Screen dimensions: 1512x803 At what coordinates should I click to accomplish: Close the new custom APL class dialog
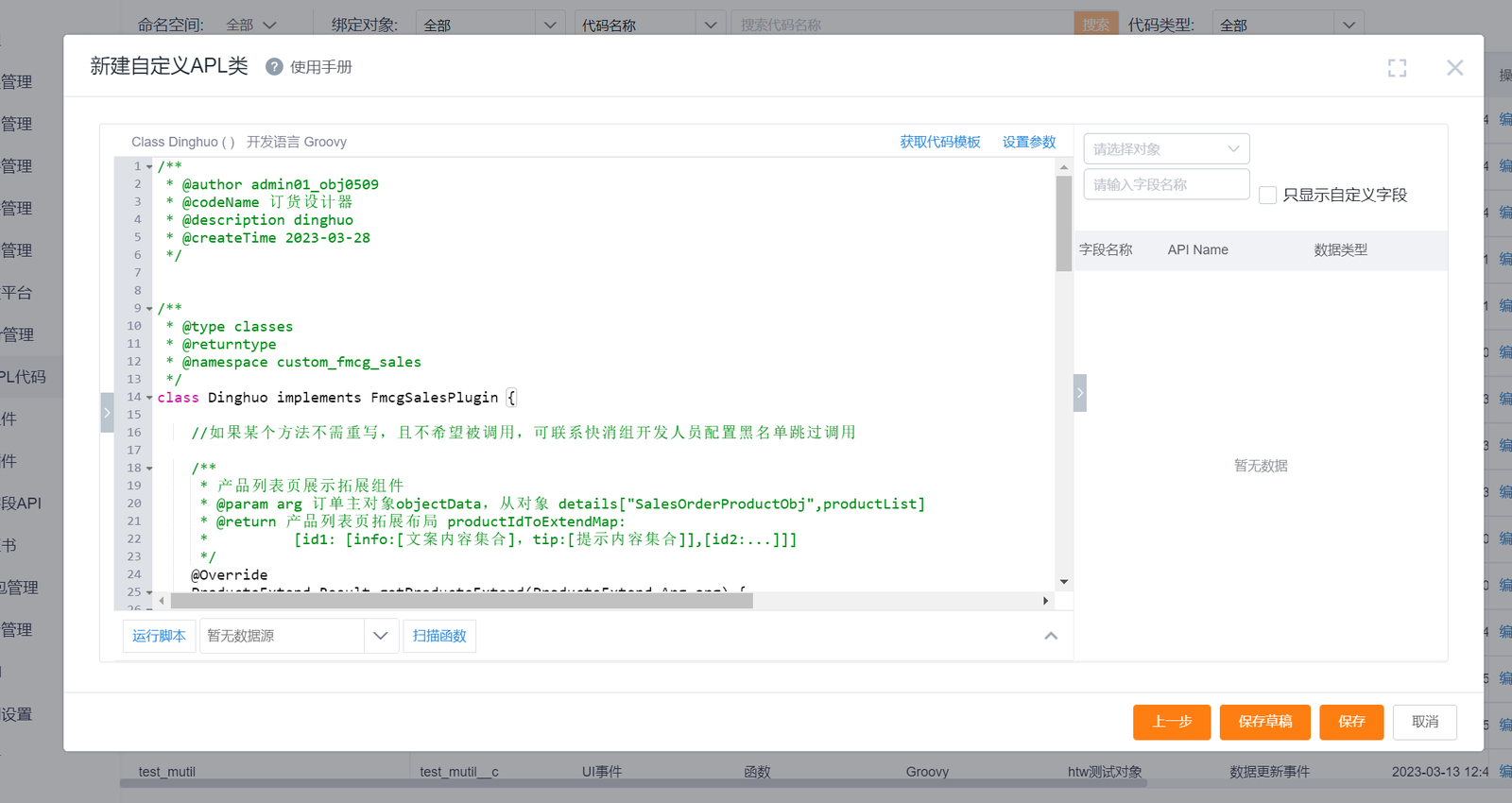[1454, 68]
